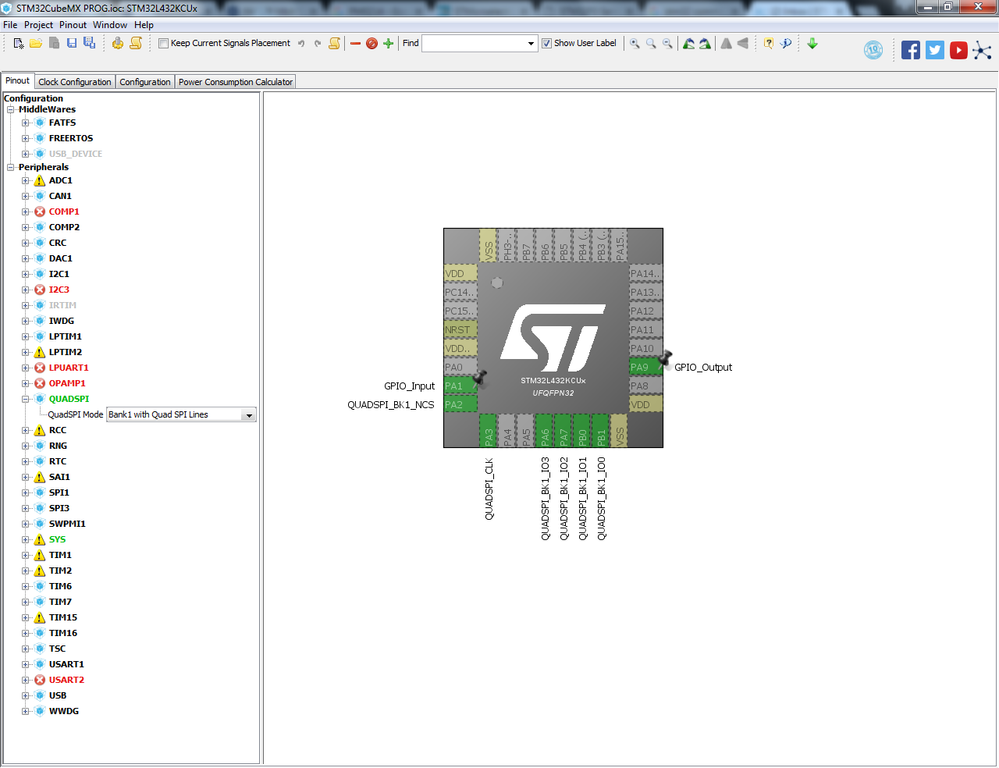Click the red minus Collapse All icon
The image size is (999, 768).
tap(356, 43)
